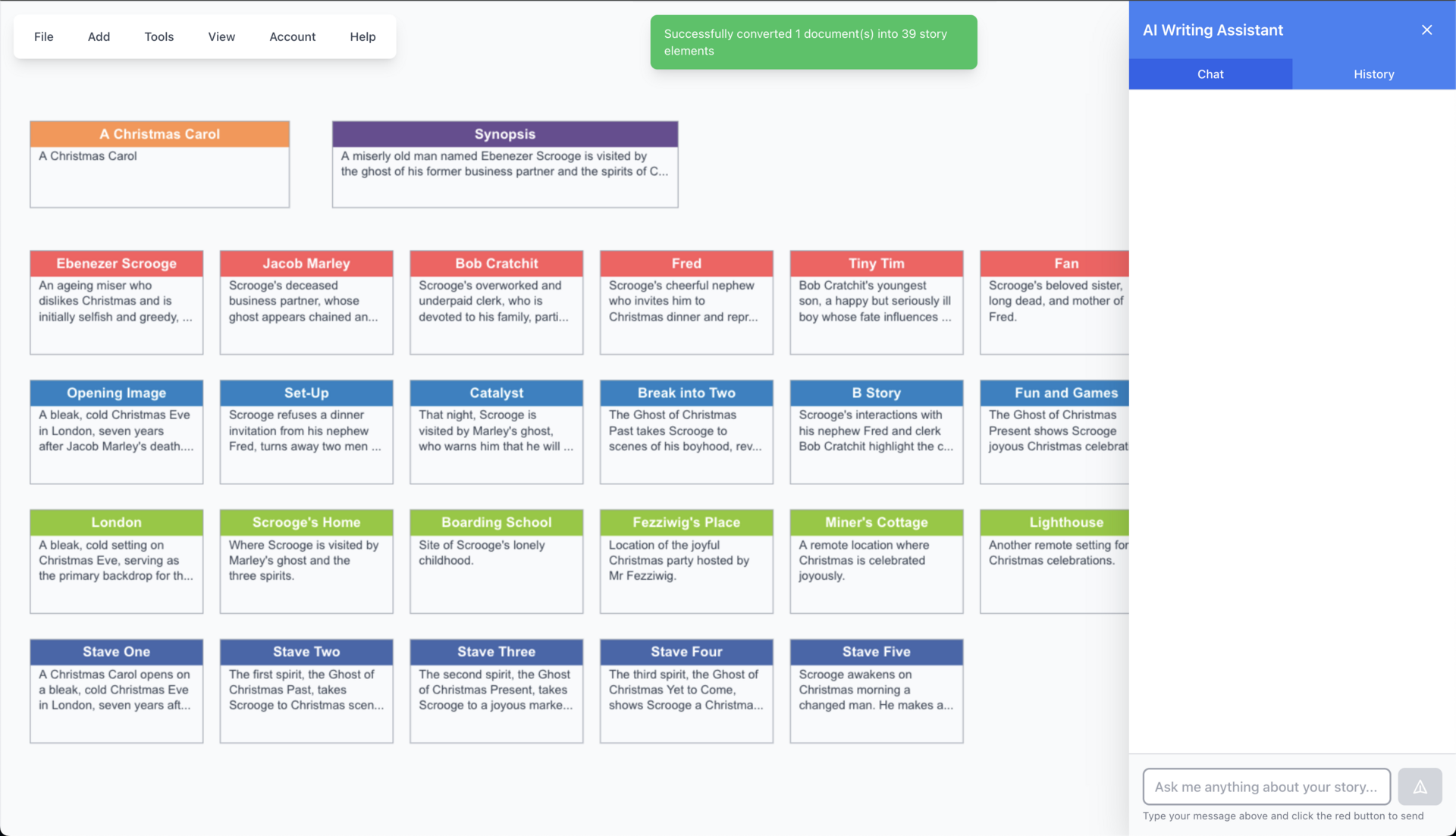Open the File menu
Viewport: 1456px width, 836px height.
pos(44,36)
